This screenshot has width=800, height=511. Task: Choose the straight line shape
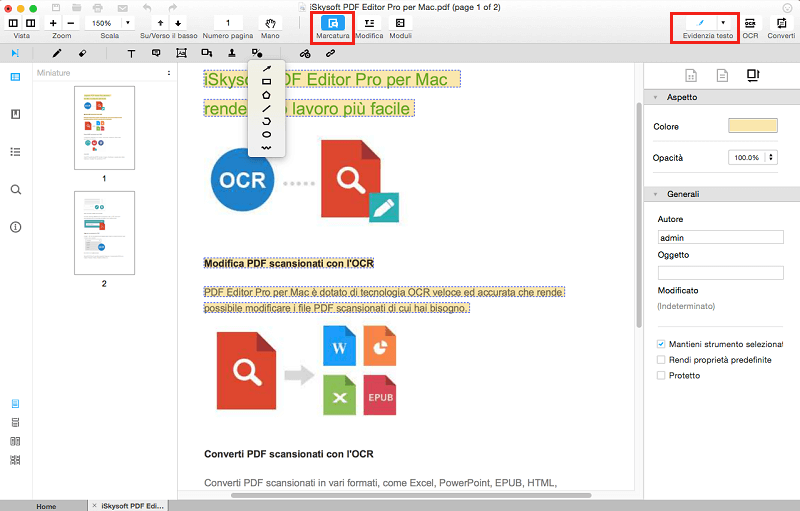tap(266, 108)
